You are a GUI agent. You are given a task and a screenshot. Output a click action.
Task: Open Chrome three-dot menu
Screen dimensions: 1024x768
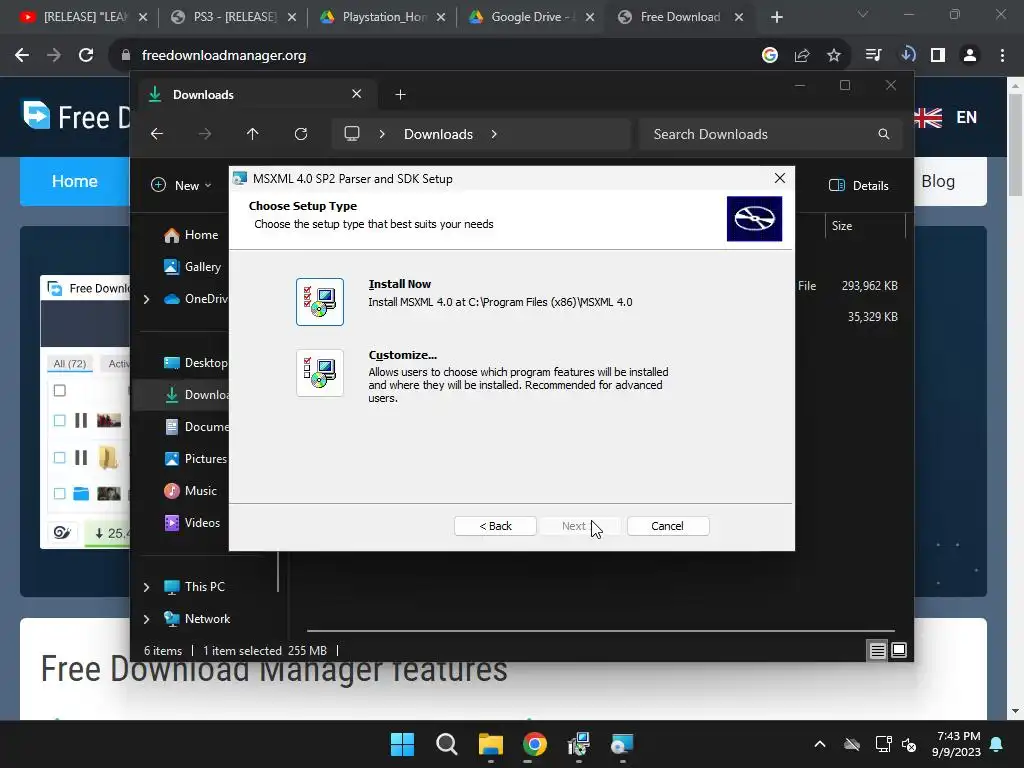[1002, 56]
